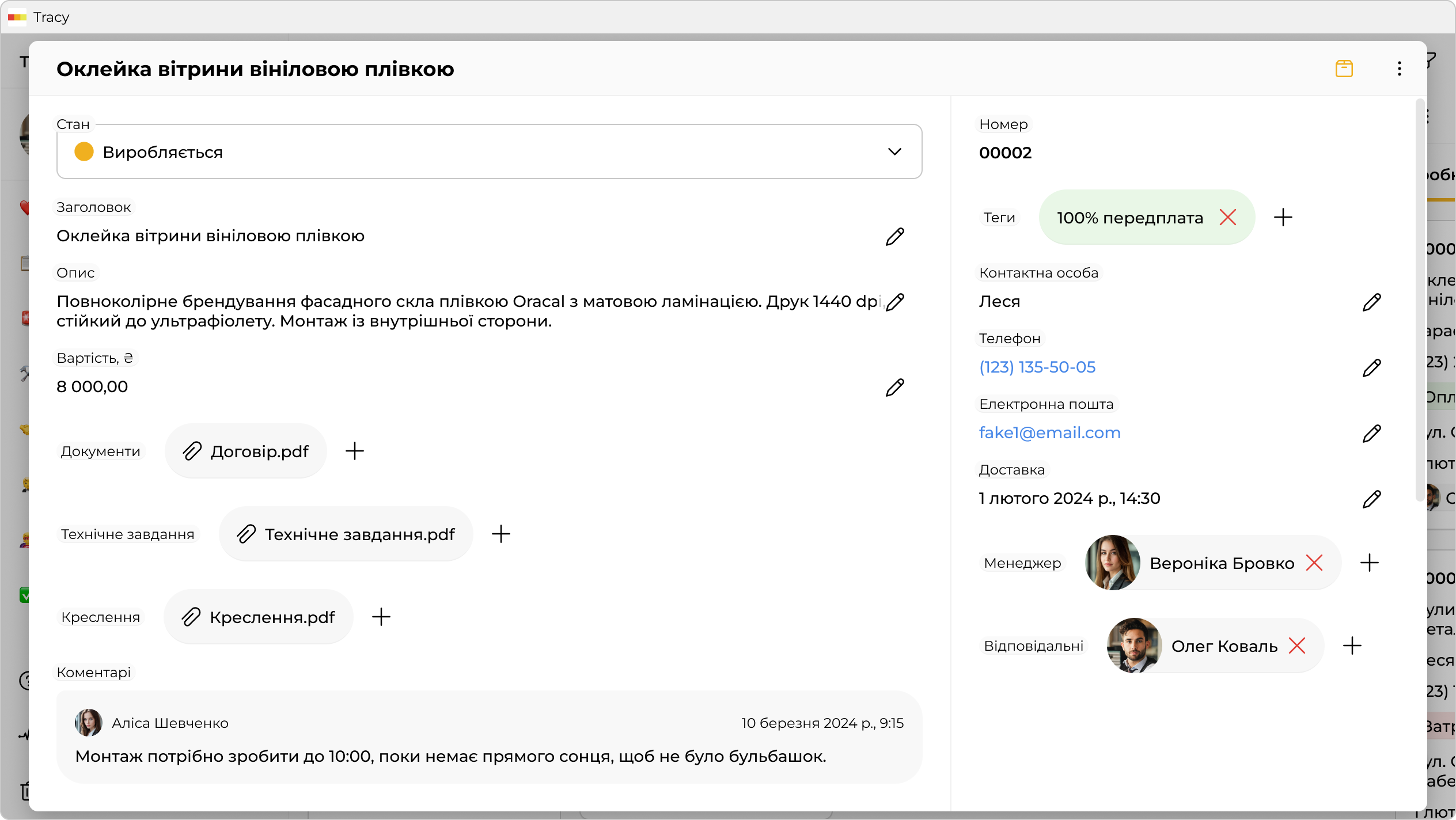The height and width of the screenshot is (820, 1456).
Task: Edit the Електронна пошта pencil icon
Action: pyautogui.click(x=1371, y=433)
